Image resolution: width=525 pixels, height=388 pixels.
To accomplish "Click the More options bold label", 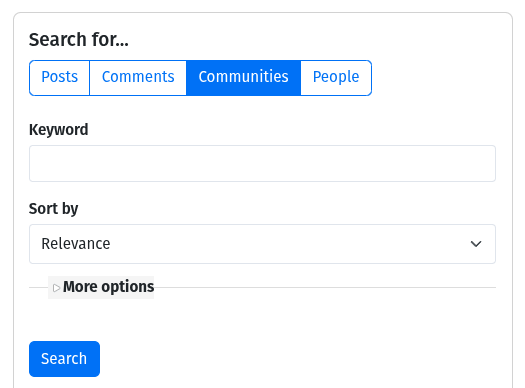I will click(x=108, y=287).
